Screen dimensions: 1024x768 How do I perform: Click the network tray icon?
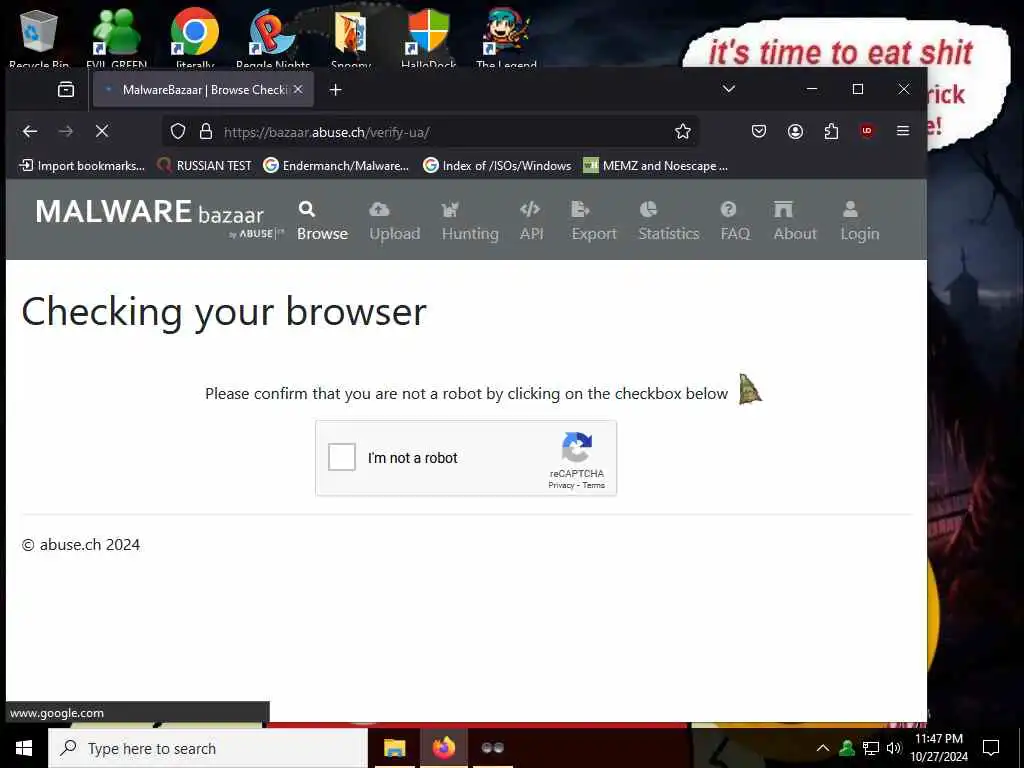pyautogui.click(x=871, y=748)
